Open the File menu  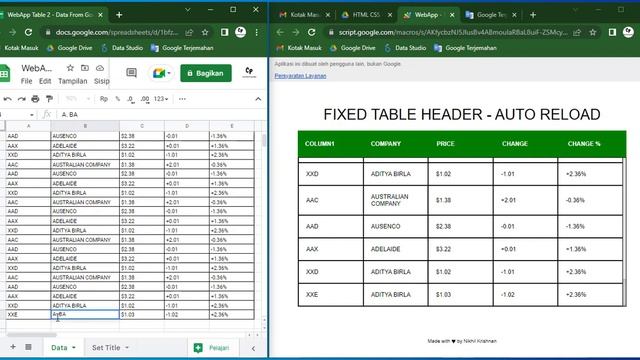(x=27, y=81)
